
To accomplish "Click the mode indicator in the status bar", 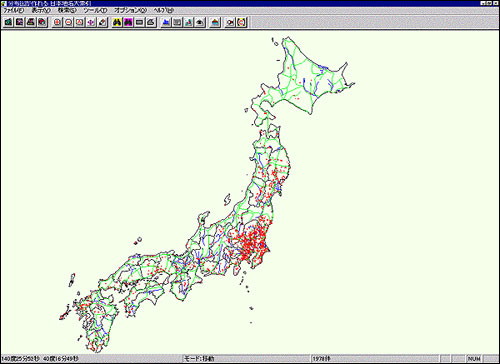I will pyautogui.click(x=199, y=359).
